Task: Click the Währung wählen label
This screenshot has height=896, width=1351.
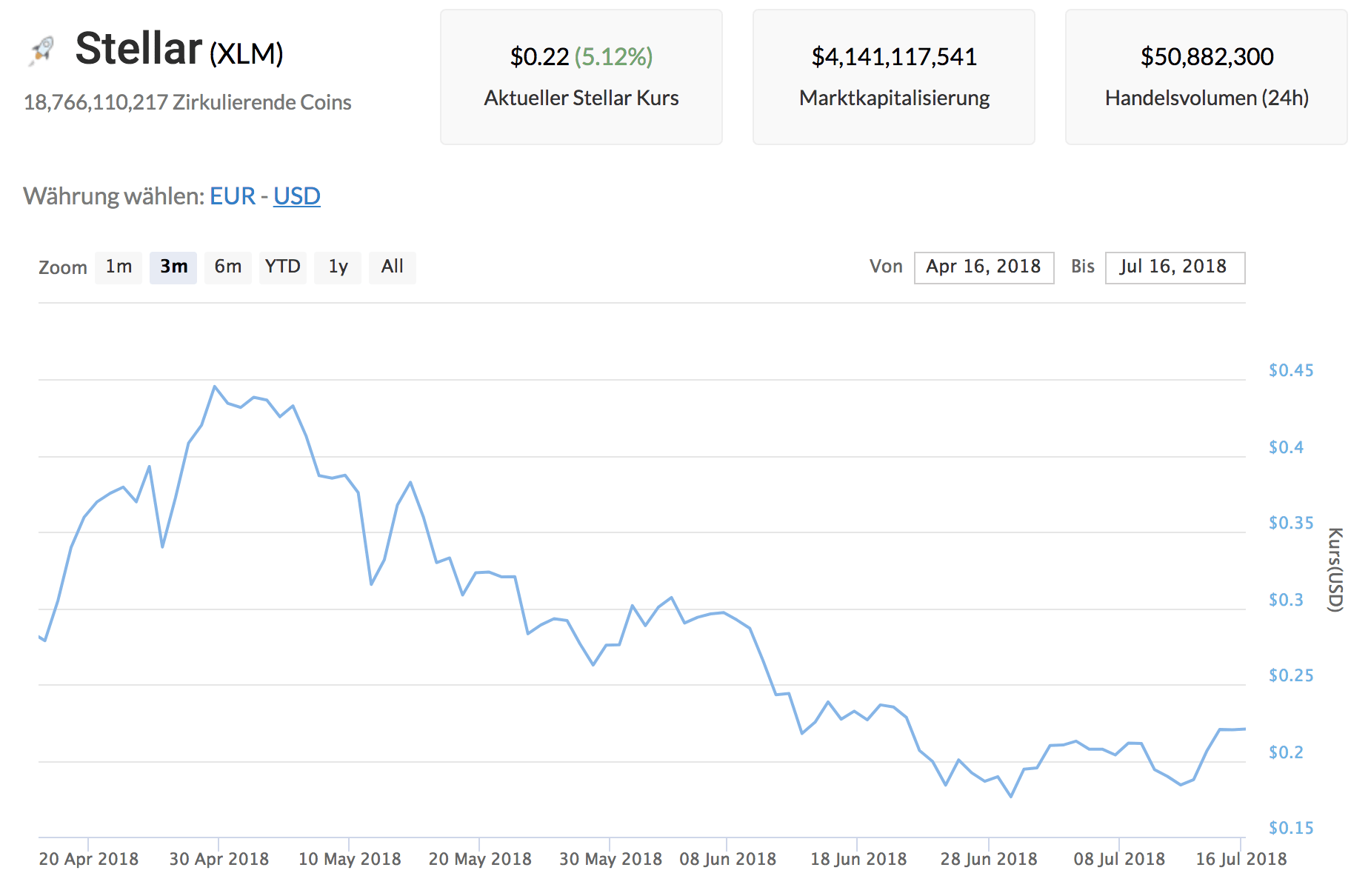Action: (114, 195)
